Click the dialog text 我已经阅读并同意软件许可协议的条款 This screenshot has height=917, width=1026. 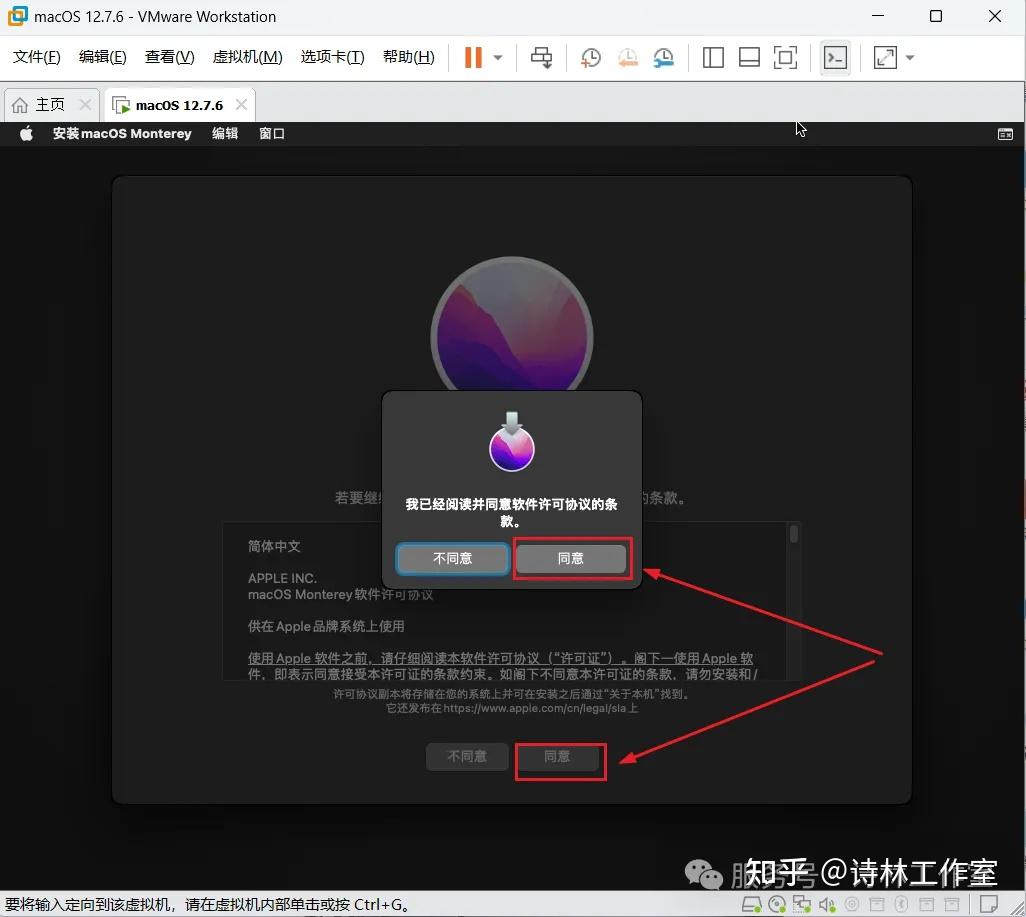pos(512,512)
